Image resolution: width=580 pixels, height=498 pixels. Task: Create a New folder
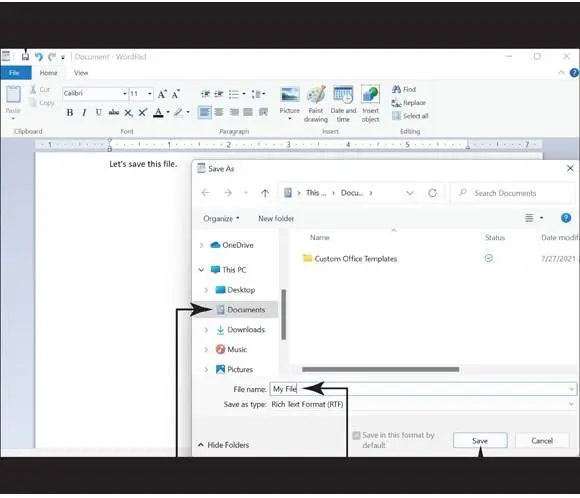pyautogui.click(x=276, y=219)
